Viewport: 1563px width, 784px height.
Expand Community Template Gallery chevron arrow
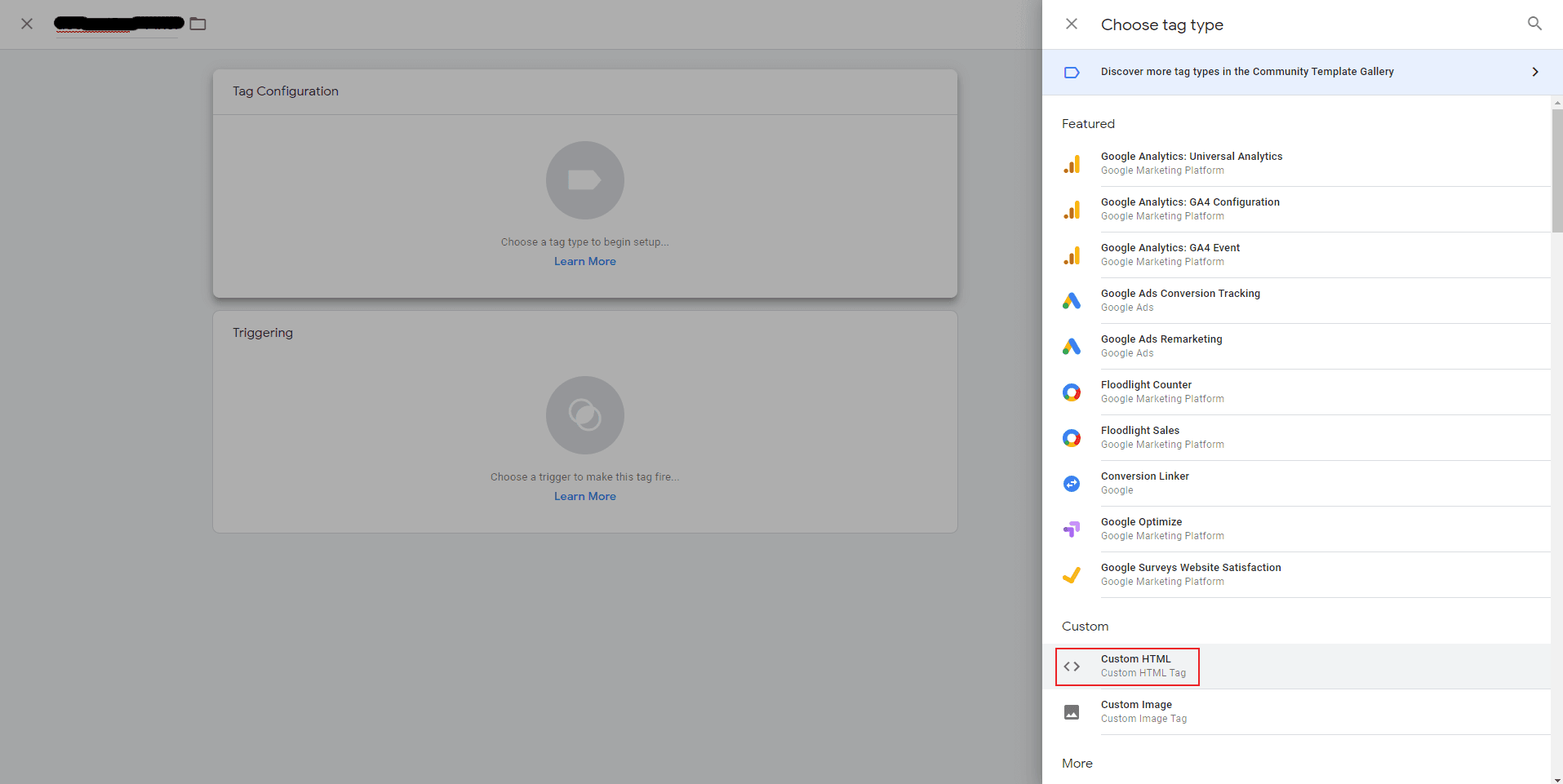1535,72
